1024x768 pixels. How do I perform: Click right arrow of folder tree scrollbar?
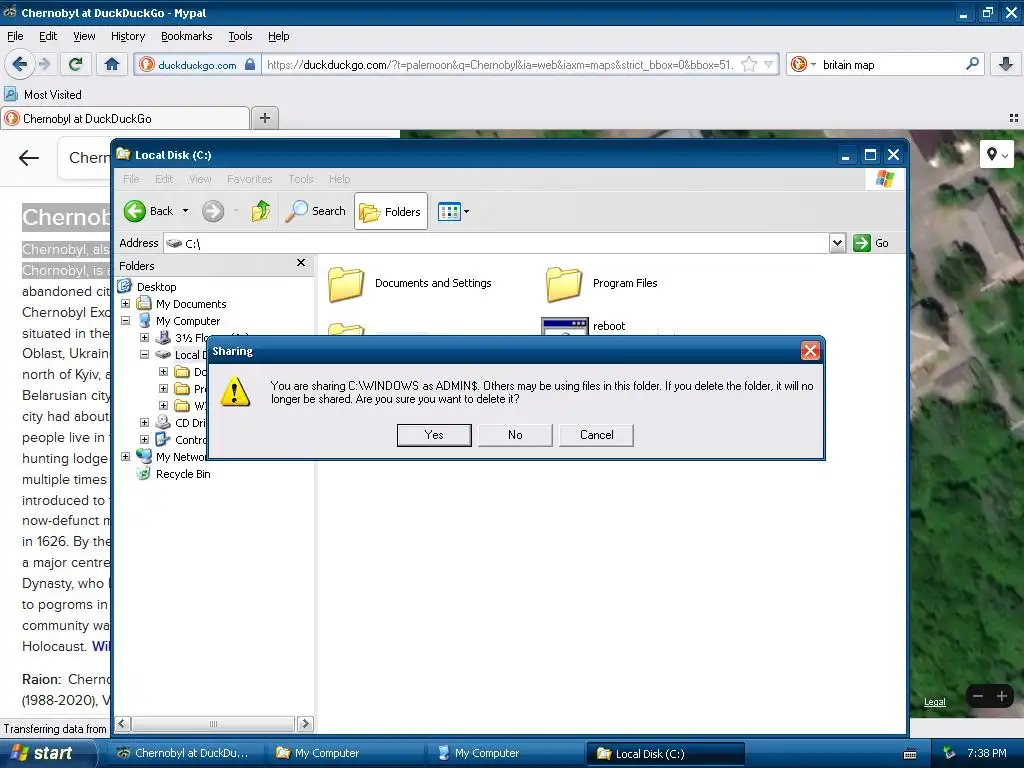coord(304,724)
